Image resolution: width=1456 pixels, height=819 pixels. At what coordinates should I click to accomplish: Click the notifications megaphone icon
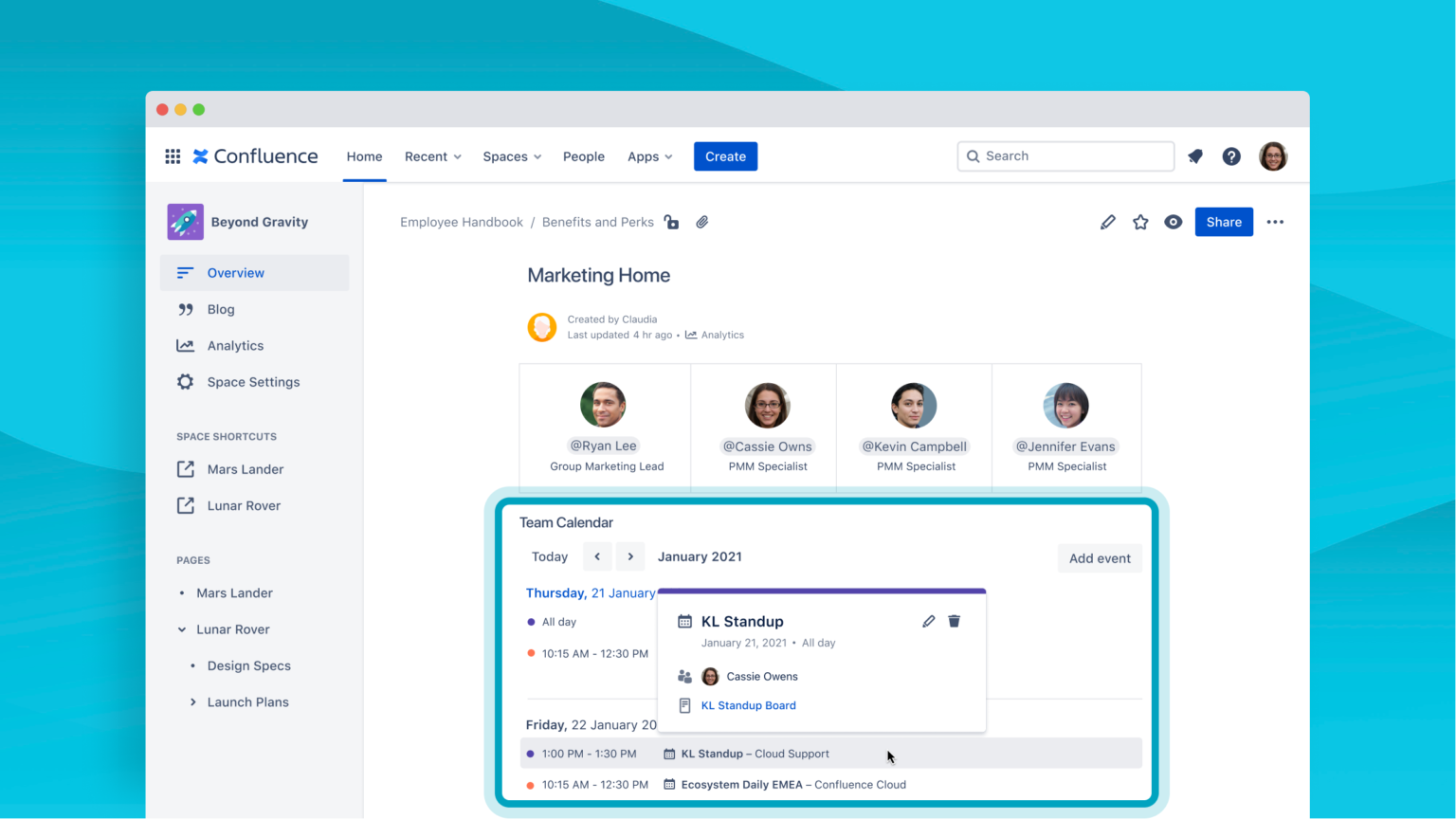1194,155
